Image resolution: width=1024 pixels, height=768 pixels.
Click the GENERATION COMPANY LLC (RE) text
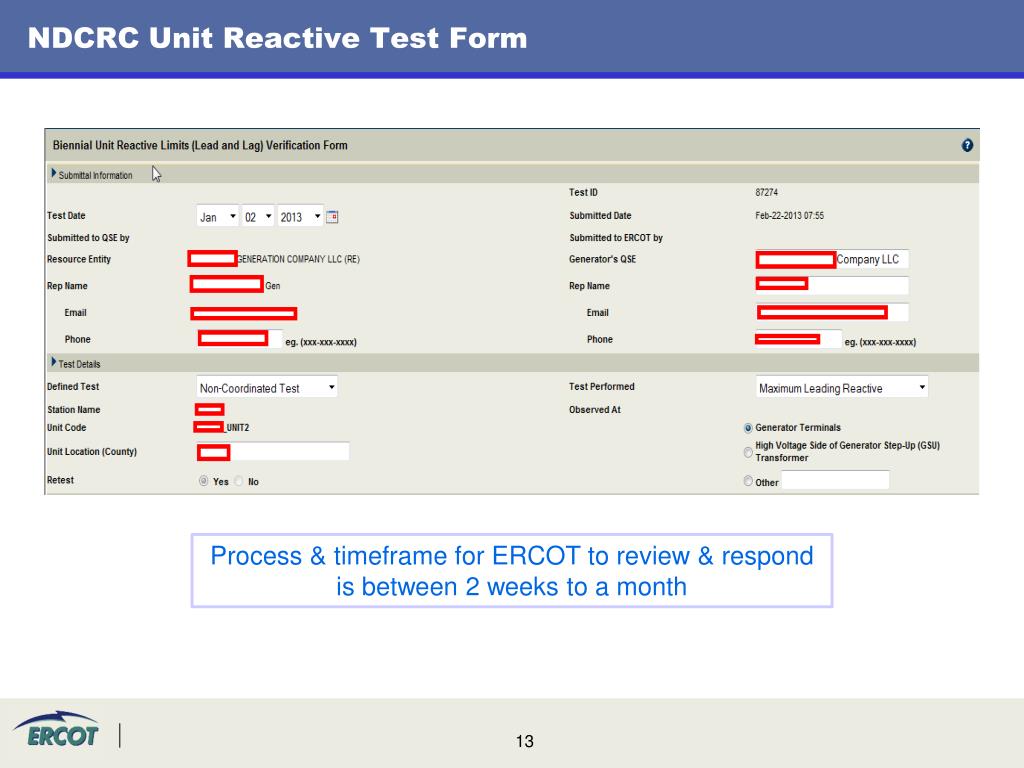(298, 259)
